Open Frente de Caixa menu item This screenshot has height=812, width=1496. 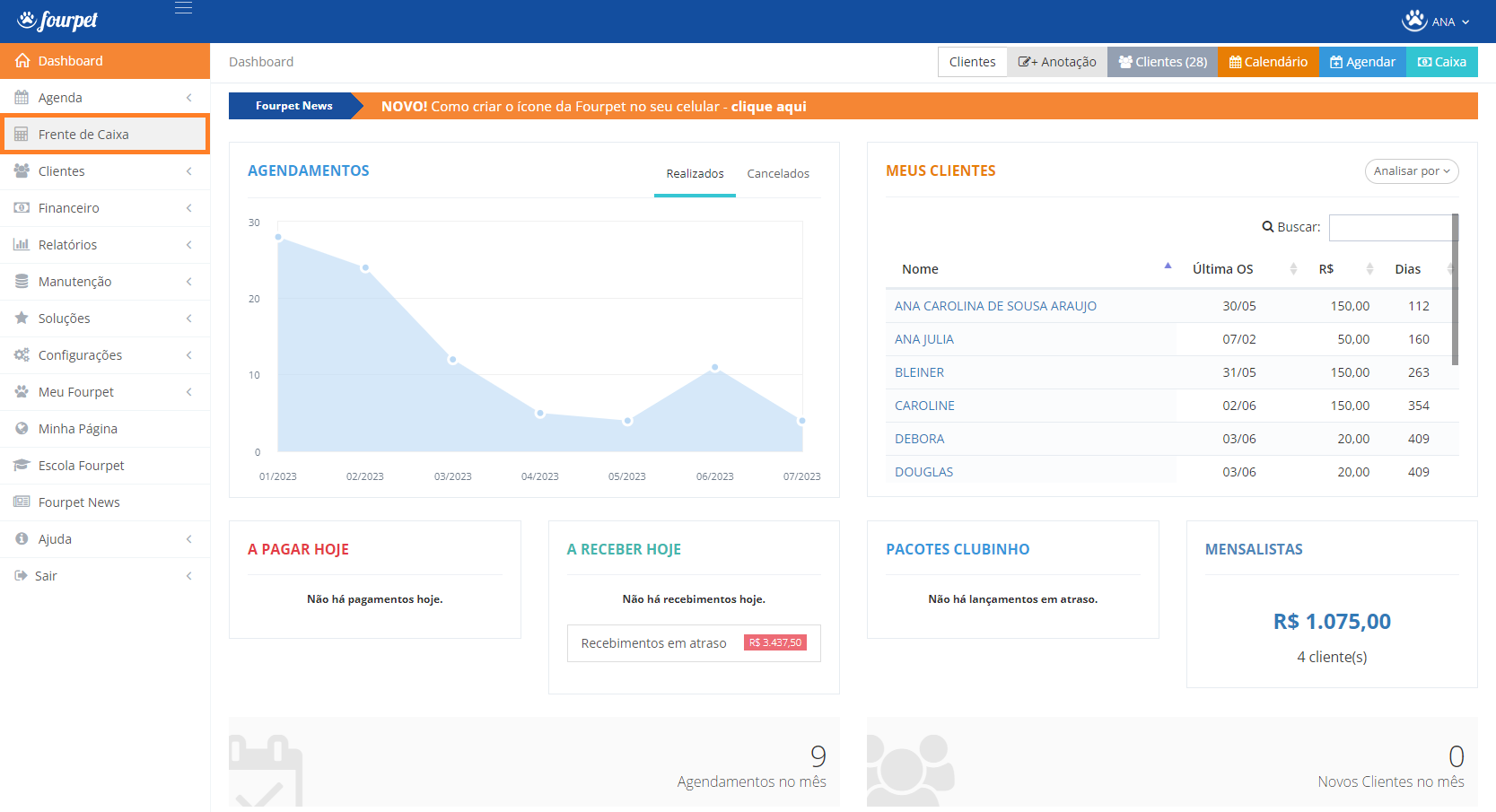click(105, 135)
